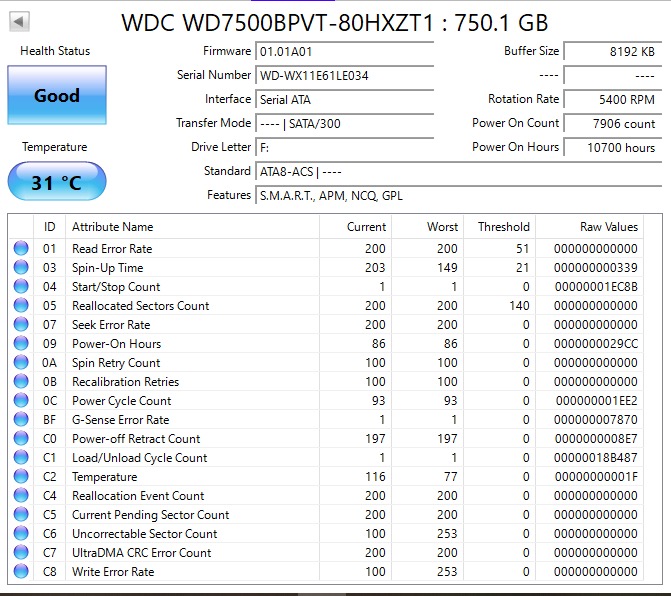Click the status icon for Current Pending Sector Count
The width and height of the screenshot is (671, 596).
tap(21, 514)
